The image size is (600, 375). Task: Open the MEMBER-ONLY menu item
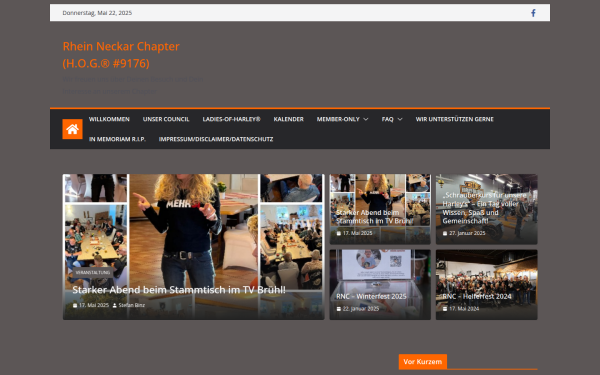[x=338, y=119]
